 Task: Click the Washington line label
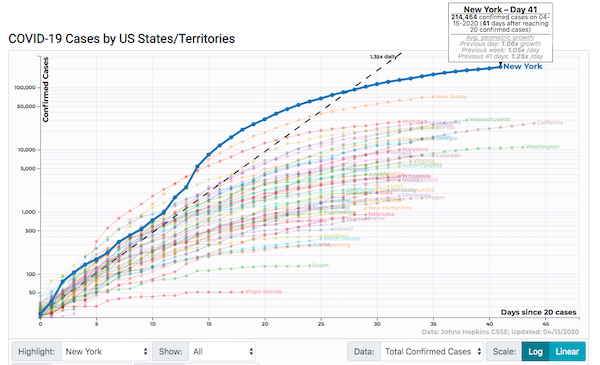pyautogui.click(x=542, y=147)
